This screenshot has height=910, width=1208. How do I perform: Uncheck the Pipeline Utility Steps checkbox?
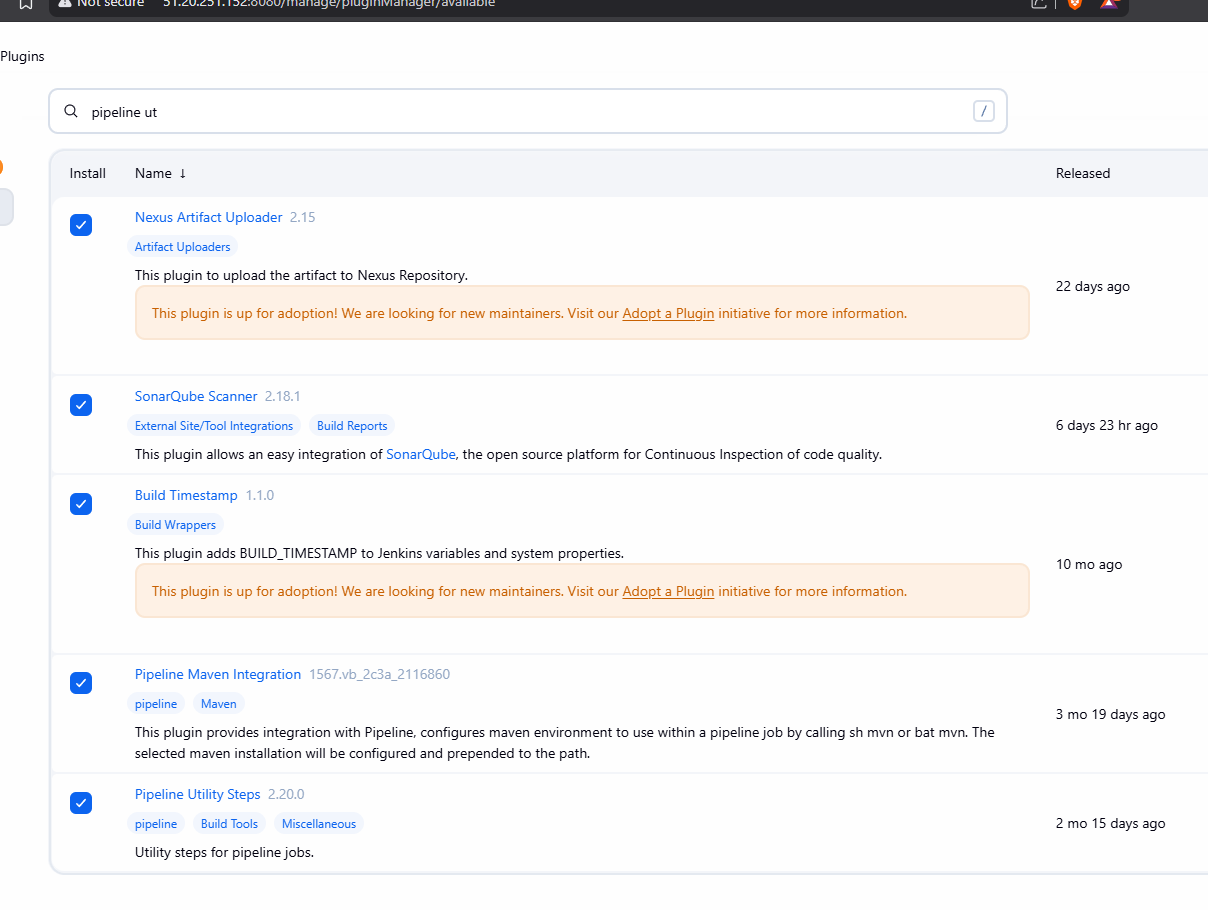(81, 803)
